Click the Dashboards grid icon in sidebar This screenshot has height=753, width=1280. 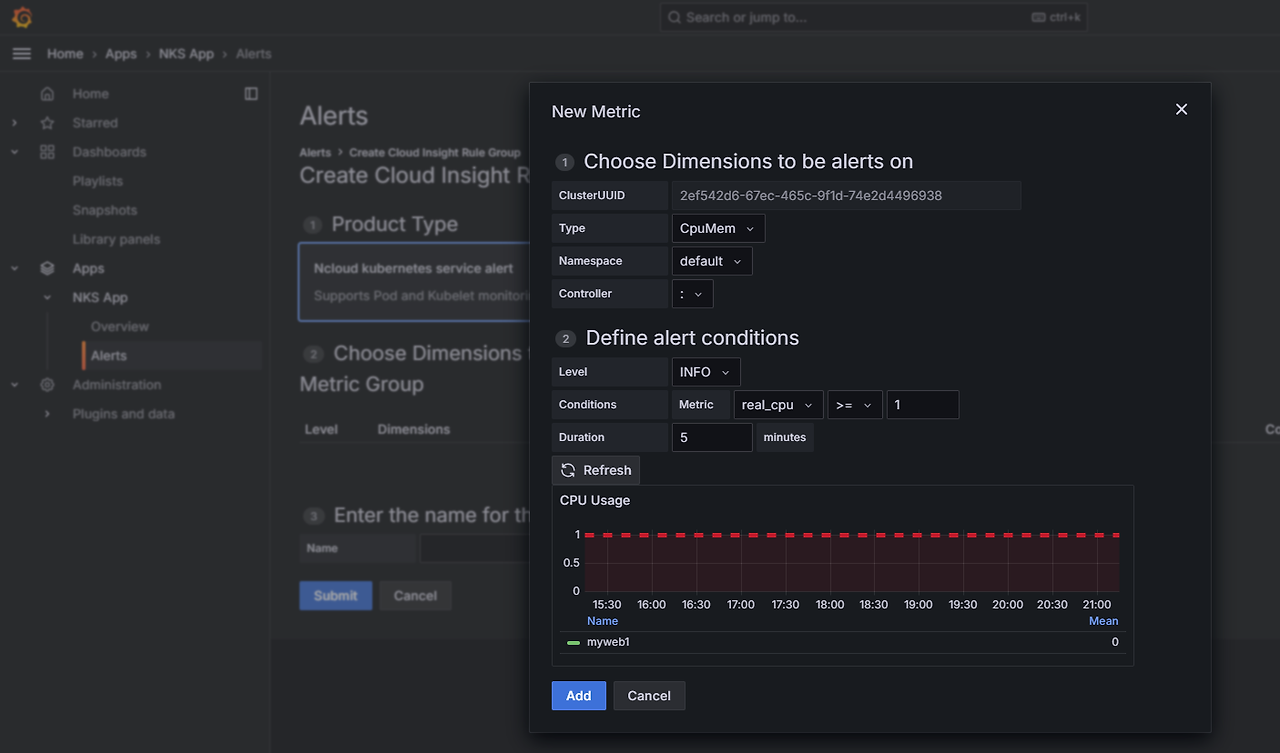pyautogui.click(x=47, y=152)
